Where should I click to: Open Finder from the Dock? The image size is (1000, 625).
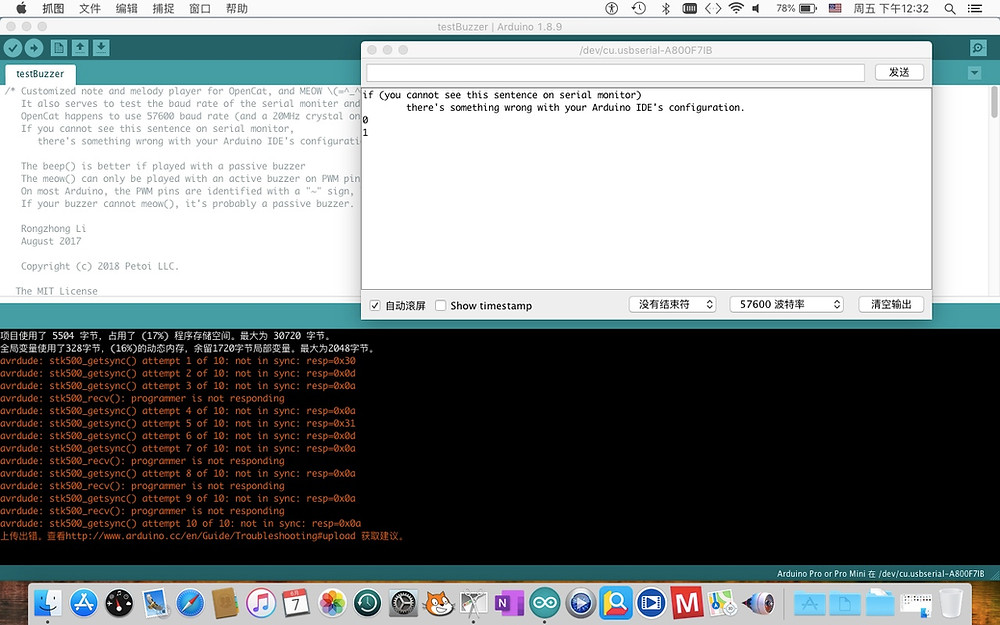pyautogui.click(x=48, y=603)
